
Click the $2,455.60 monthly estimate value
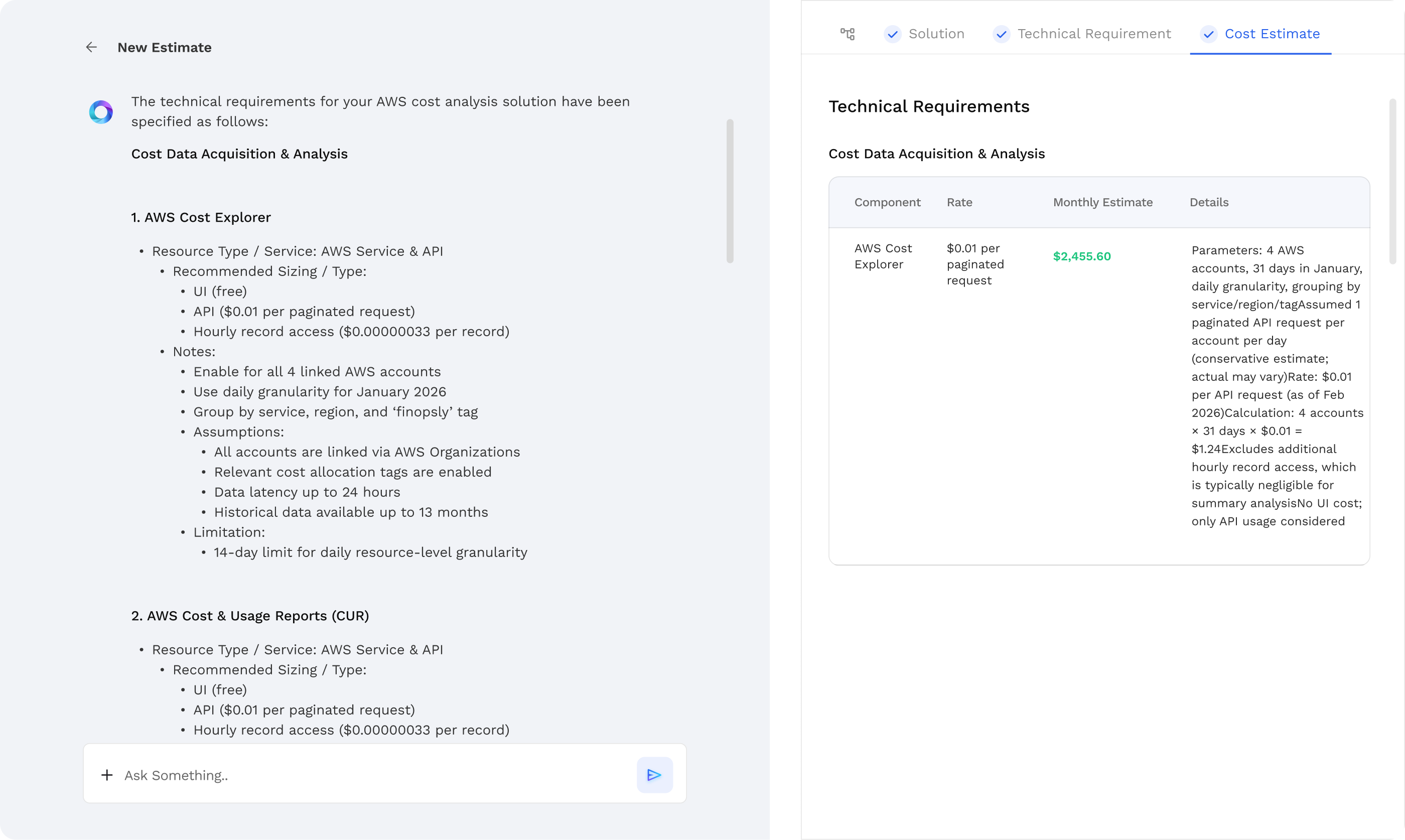point(1081,256)
